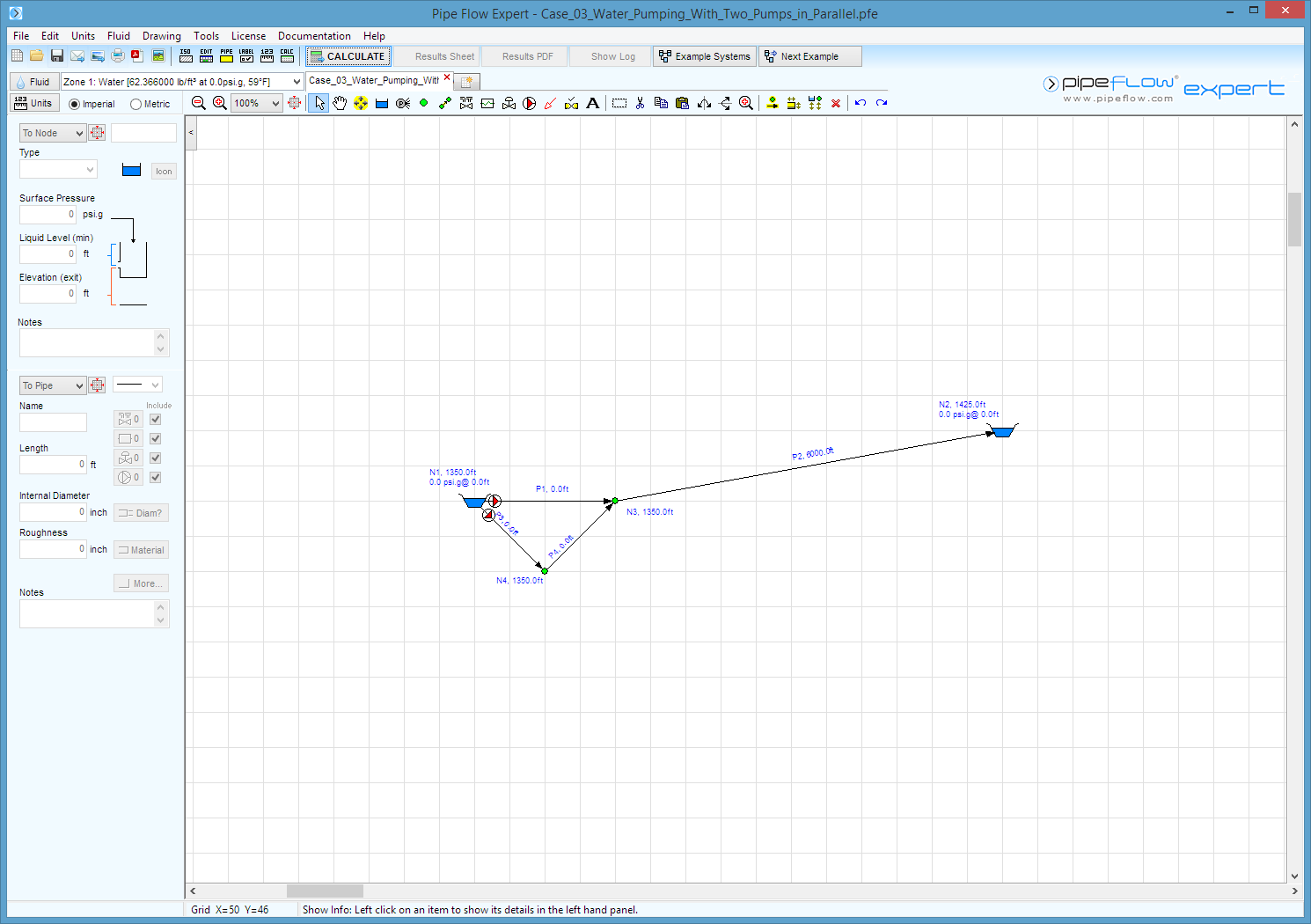Undo the last action with the blue arrow
This screenshot has height=924, width=1311.
pos(861,103)
